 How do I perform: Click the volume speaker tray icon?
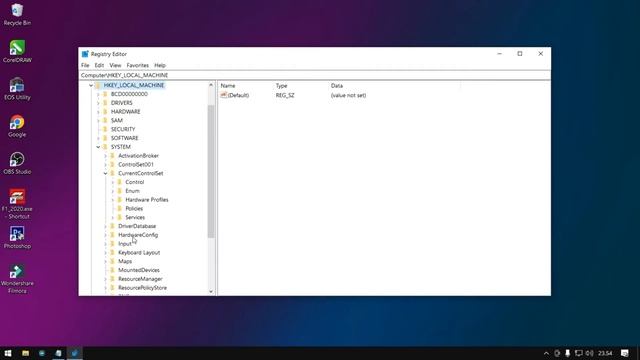tap(589, 353)
